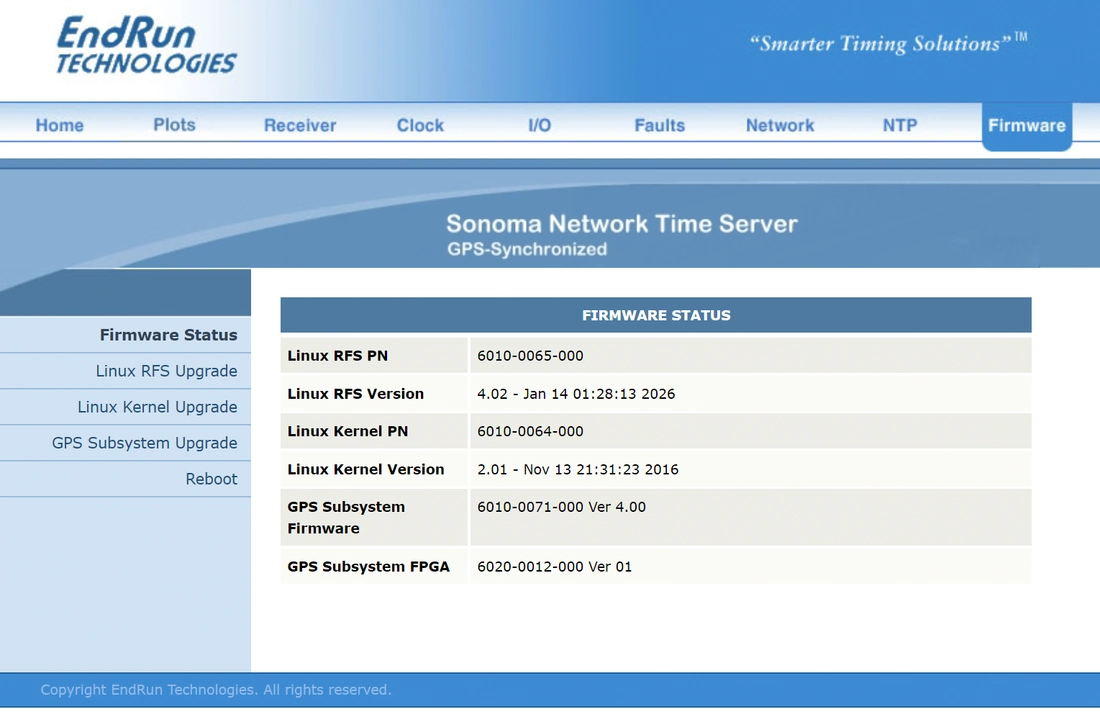Screen dimensions: 1100x717
Task: Click the EndRun Technologies logo
Action: click(147, 45)
